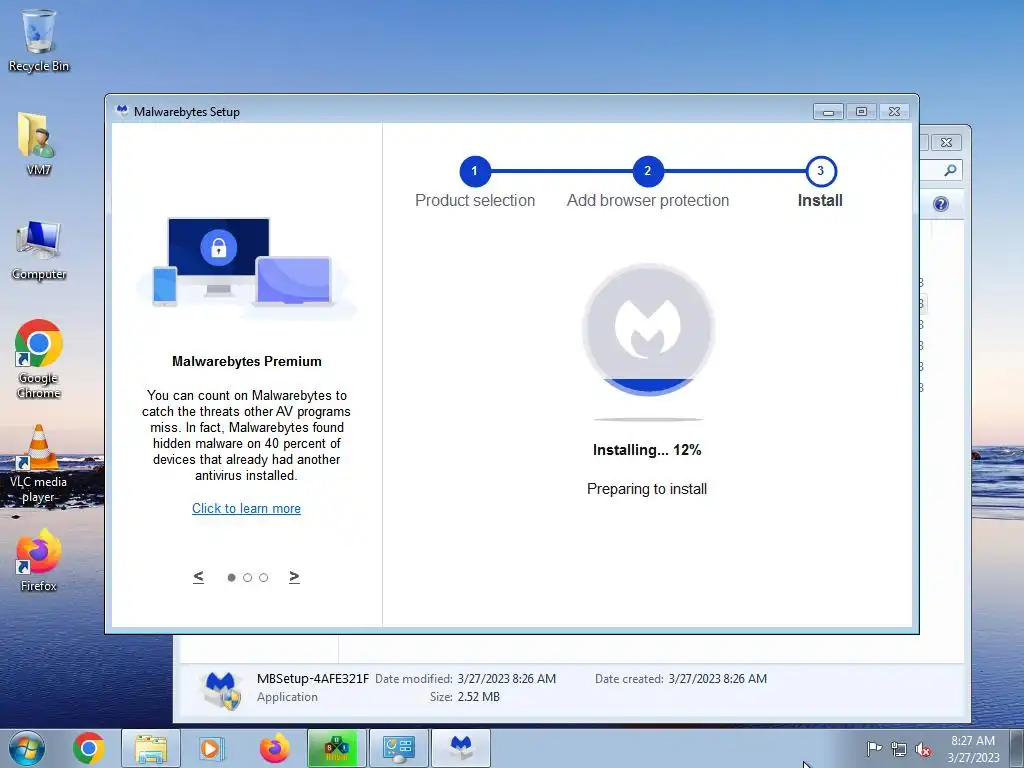Click the Windows Start button
This screenshot has width=1024, height=768.
[x=27, y=748]
